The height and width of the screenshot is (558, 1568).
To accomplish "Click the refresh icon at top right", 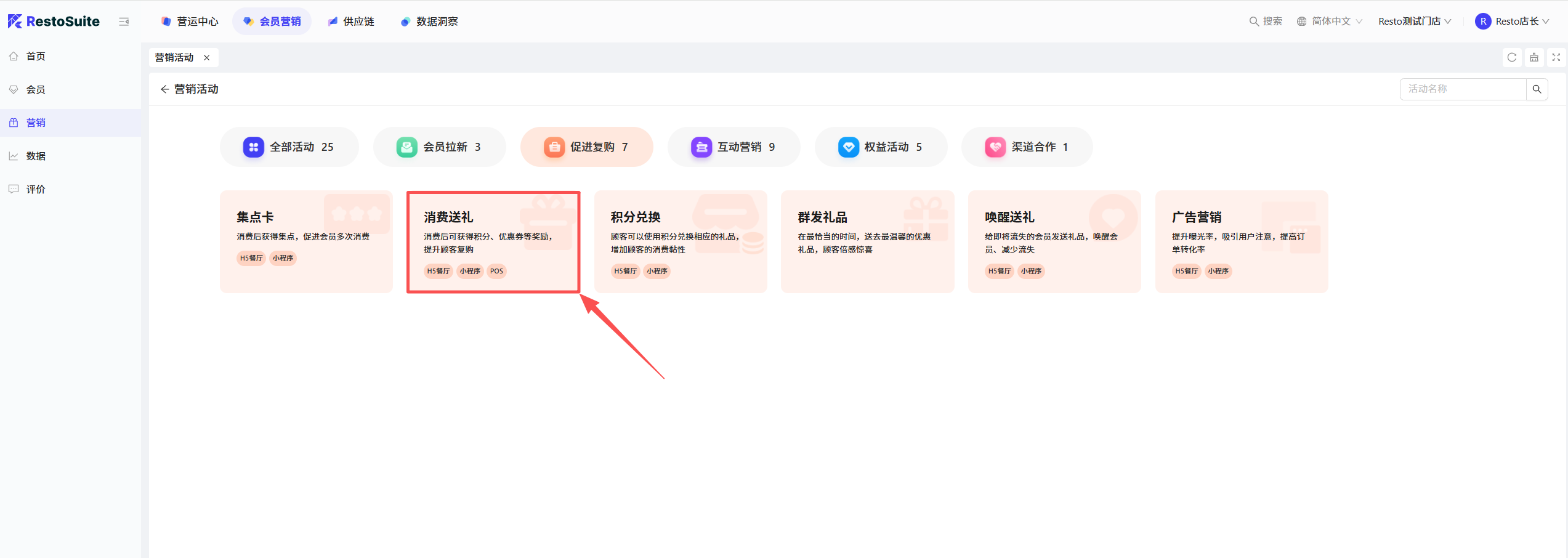I will (x=1511, y=57).
